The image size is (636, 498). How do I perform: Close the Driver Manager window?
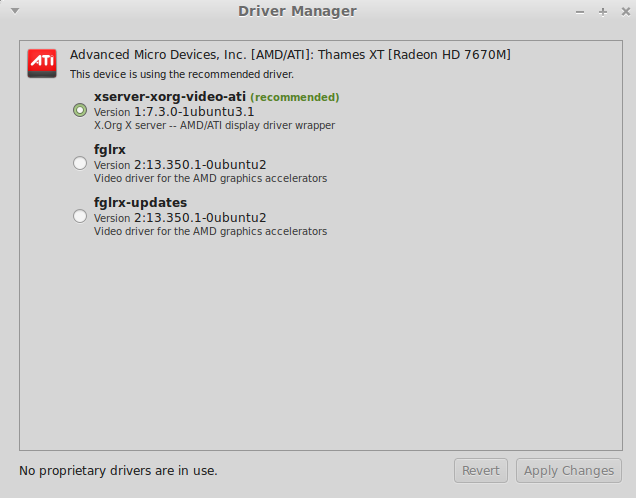(626, 12)
